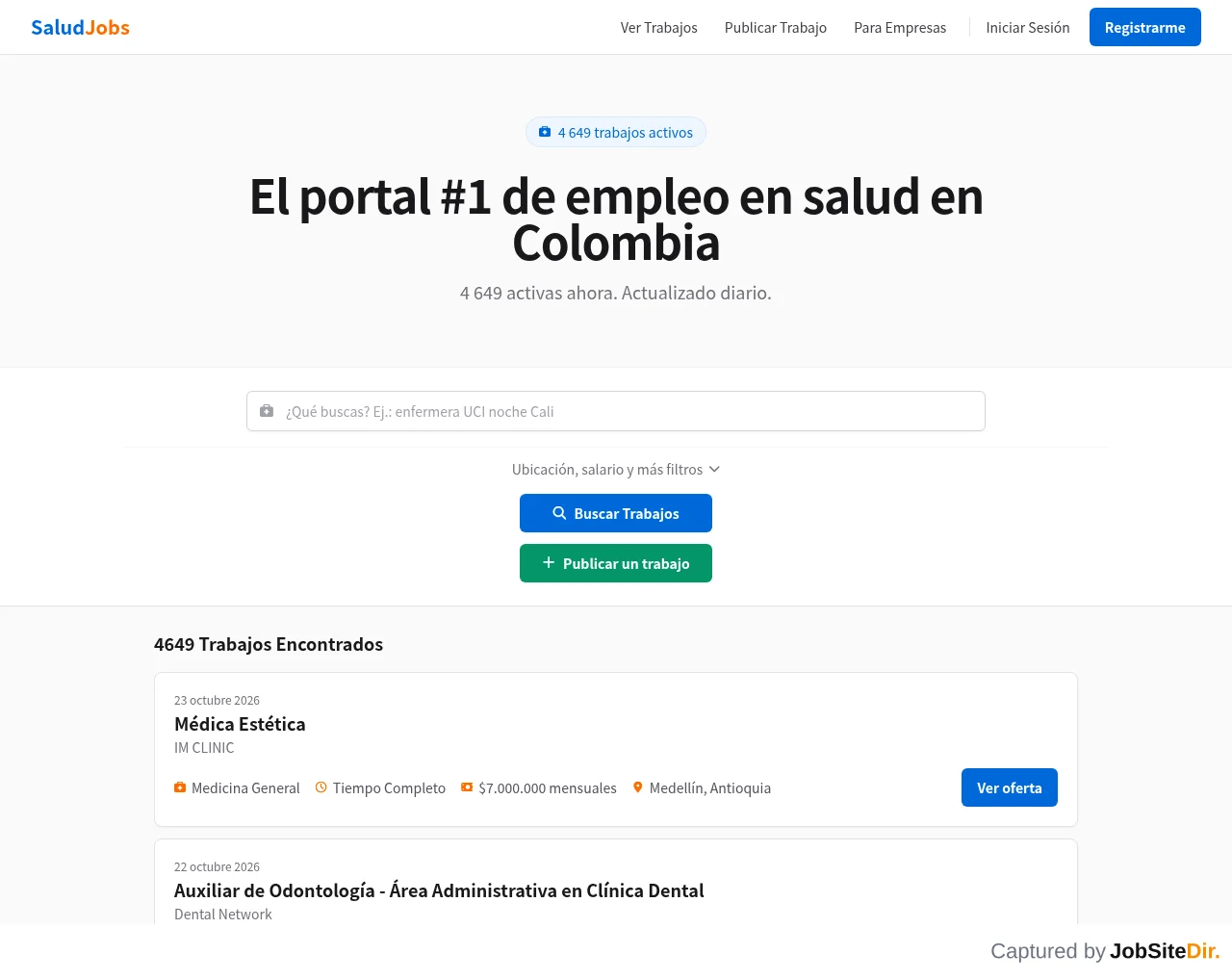Click the 4 649 trabajos activos badge

[616, 132]
